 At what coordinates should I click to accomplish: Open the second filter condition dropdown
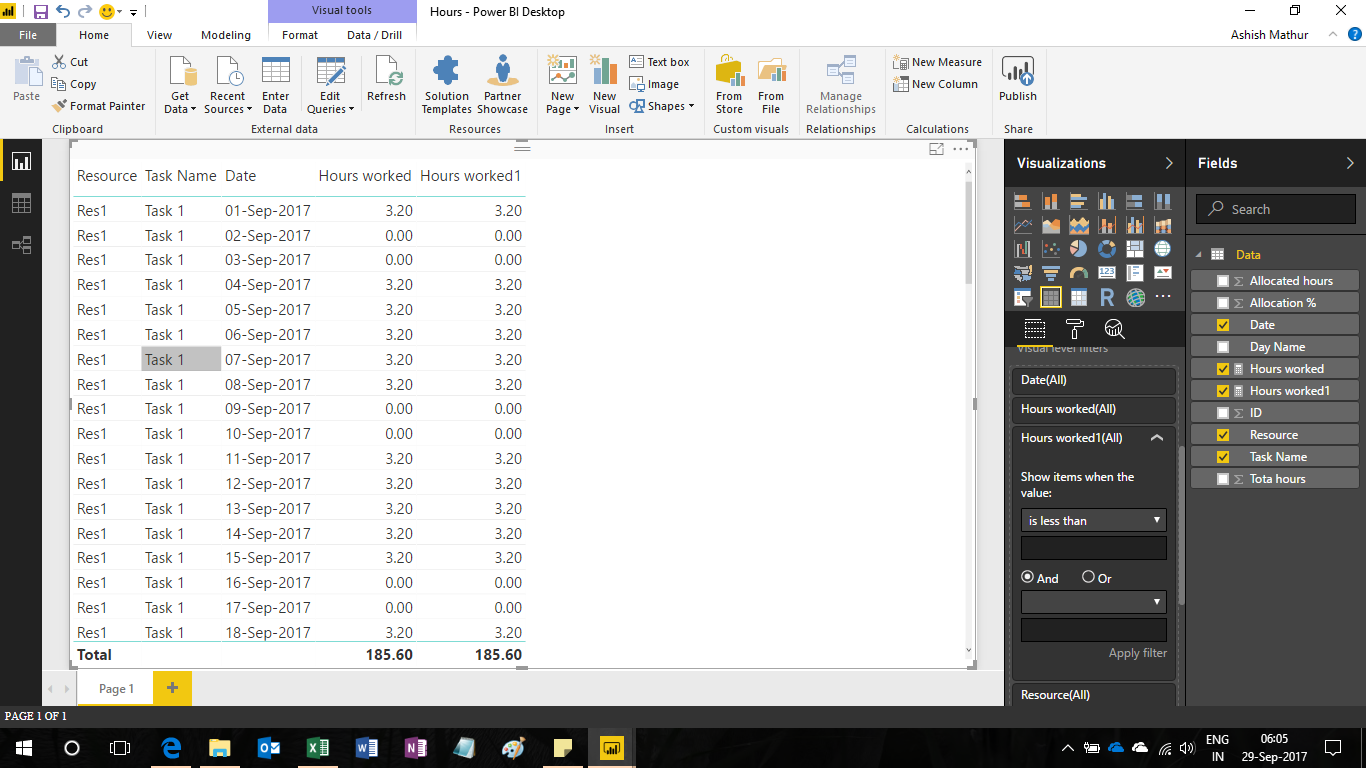pyautogui.click(x=1093, y=602)
